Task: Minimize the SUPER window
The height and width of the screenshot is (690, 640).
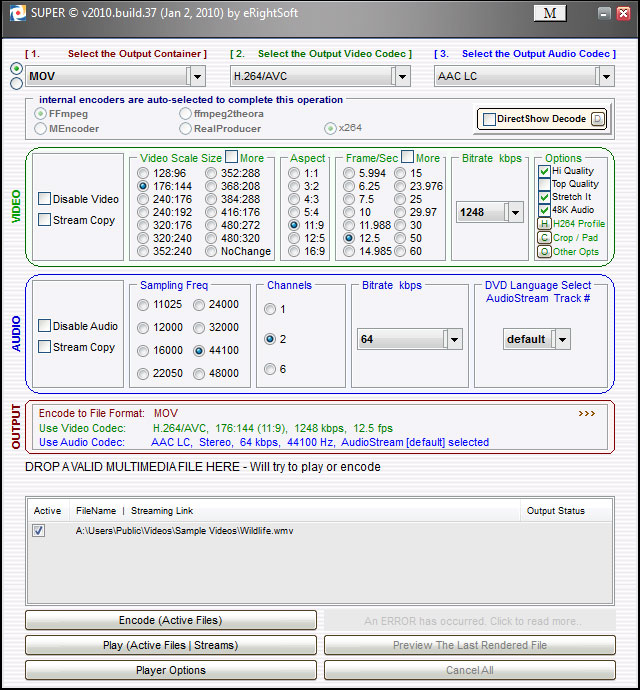Action: tap(603, 14)
